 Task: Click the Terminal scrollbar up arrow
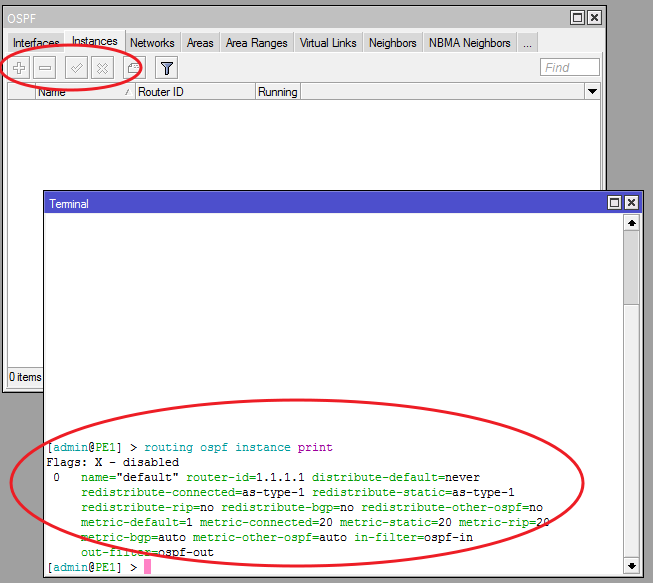coord(632,223)
